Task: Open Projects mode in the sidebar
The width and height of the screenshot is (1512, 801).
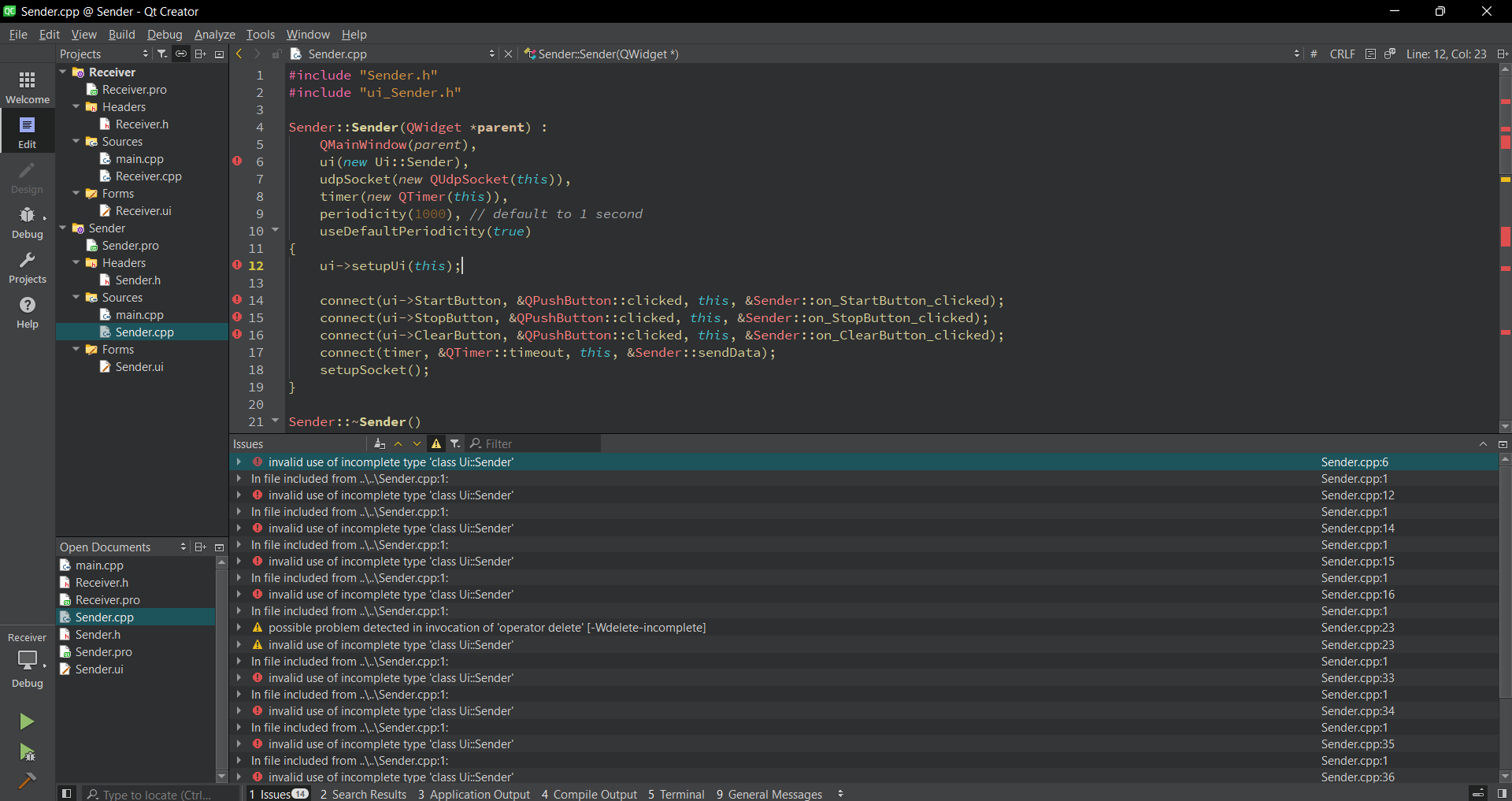Action: click(28, 267)
